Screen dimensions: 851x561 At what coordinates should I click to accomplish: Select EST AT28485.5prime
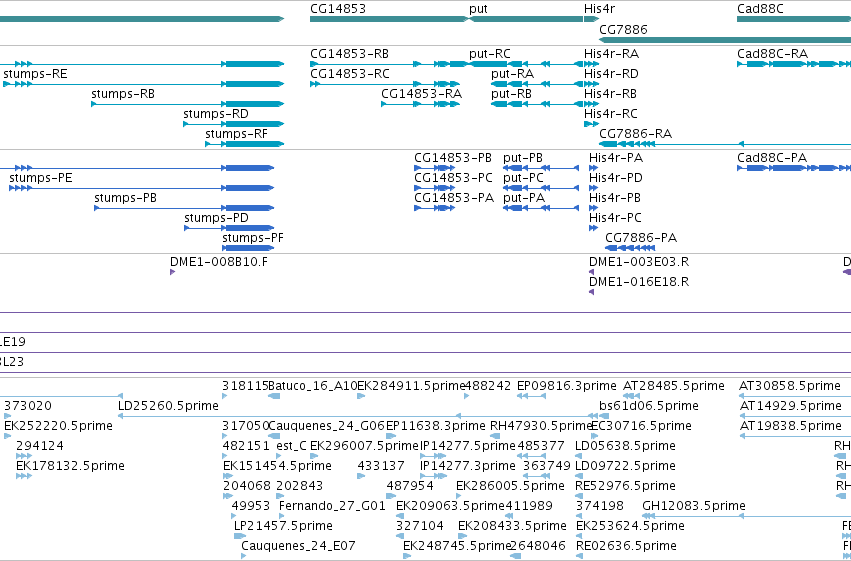pyautogui.click(x=631, y=396)
